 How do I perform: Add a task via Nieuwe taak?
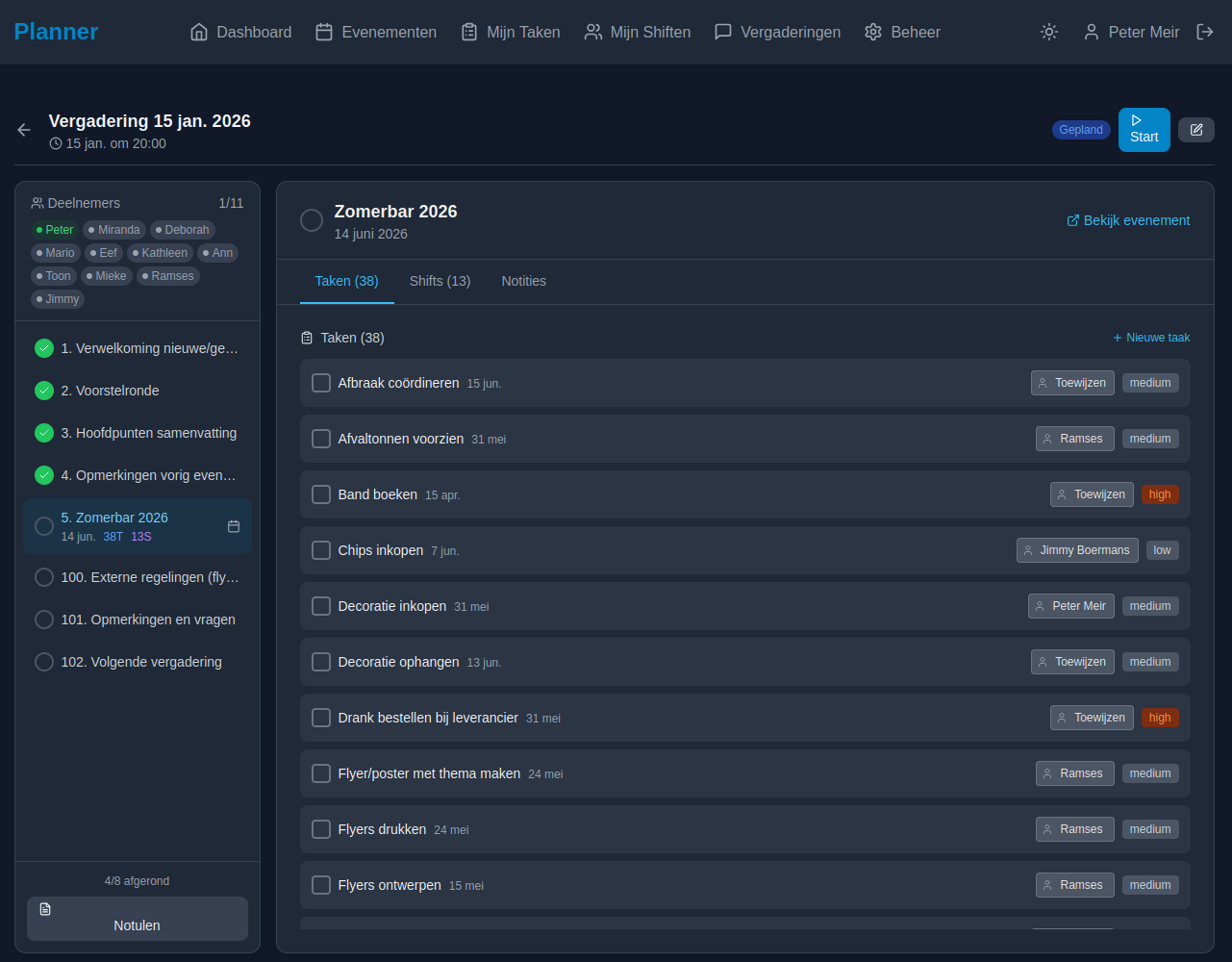tap(1151, 338)
